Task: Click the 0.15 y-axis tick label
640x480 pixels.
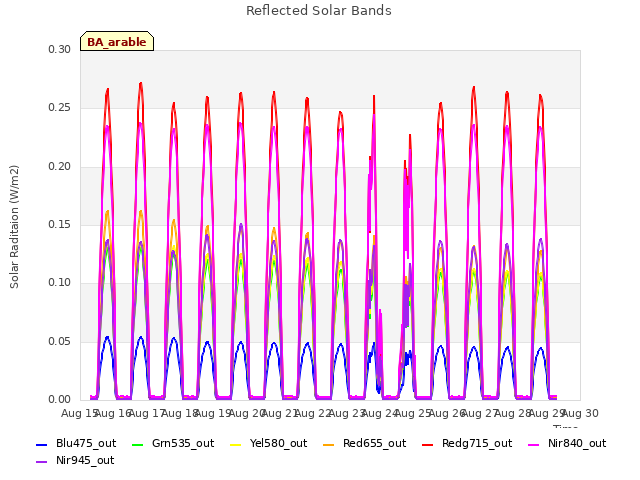Action: 60,224
